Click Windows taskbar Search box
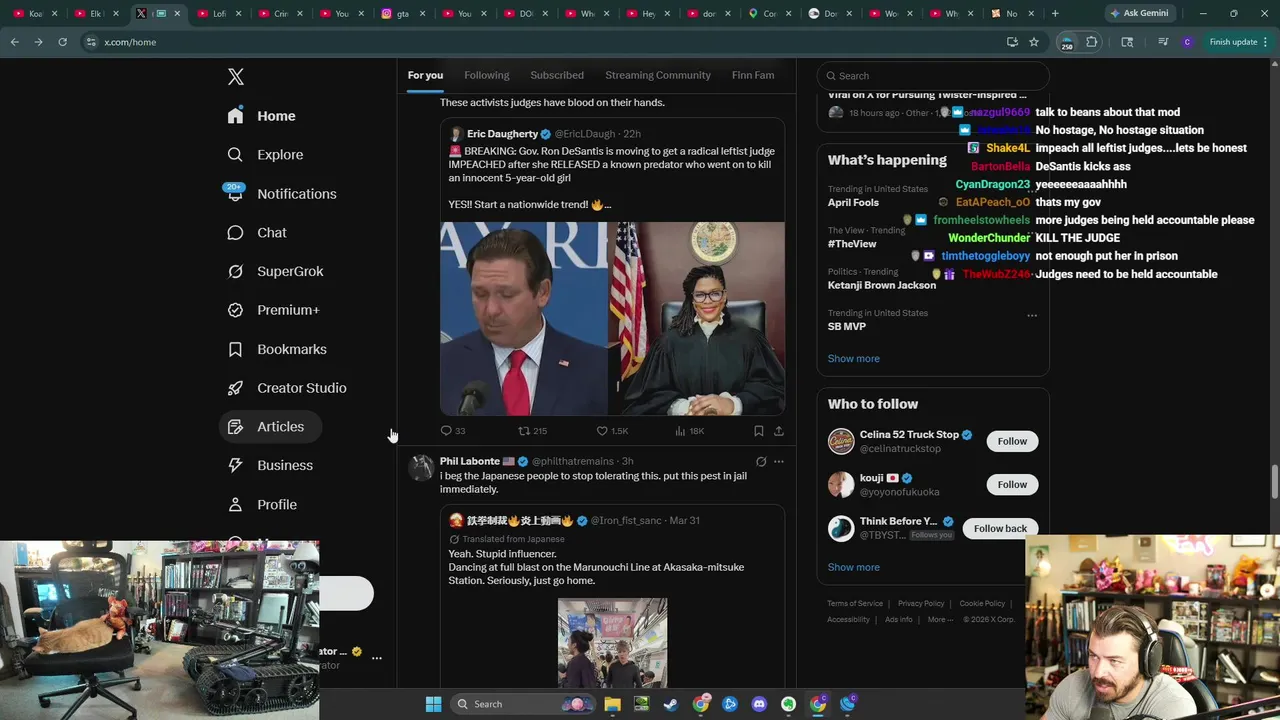The image size is (1280, 720). [x=523, y=704]
